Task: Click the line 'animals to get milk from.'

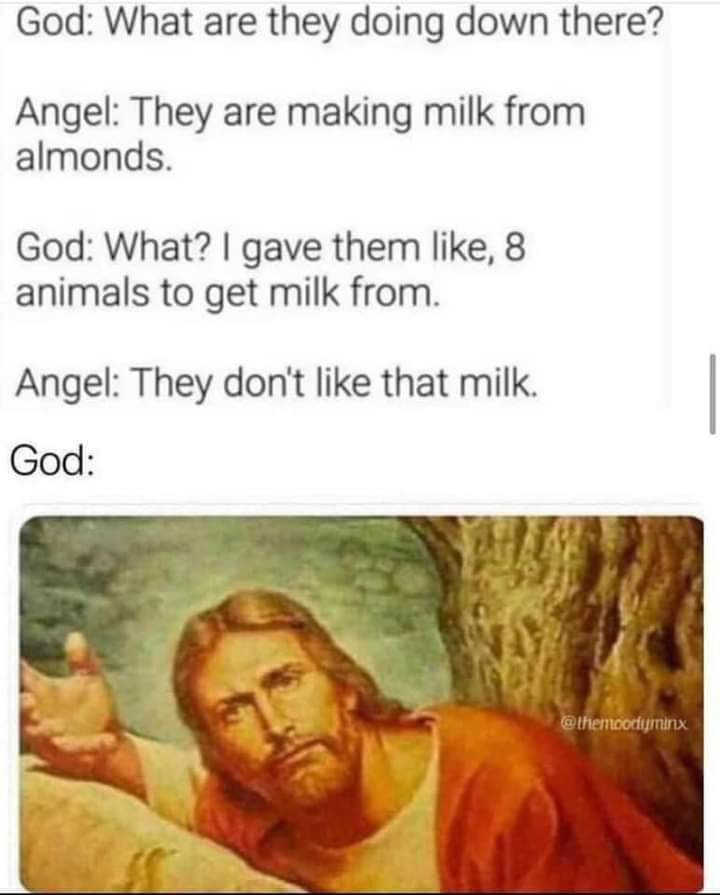Action: [228, 293]
